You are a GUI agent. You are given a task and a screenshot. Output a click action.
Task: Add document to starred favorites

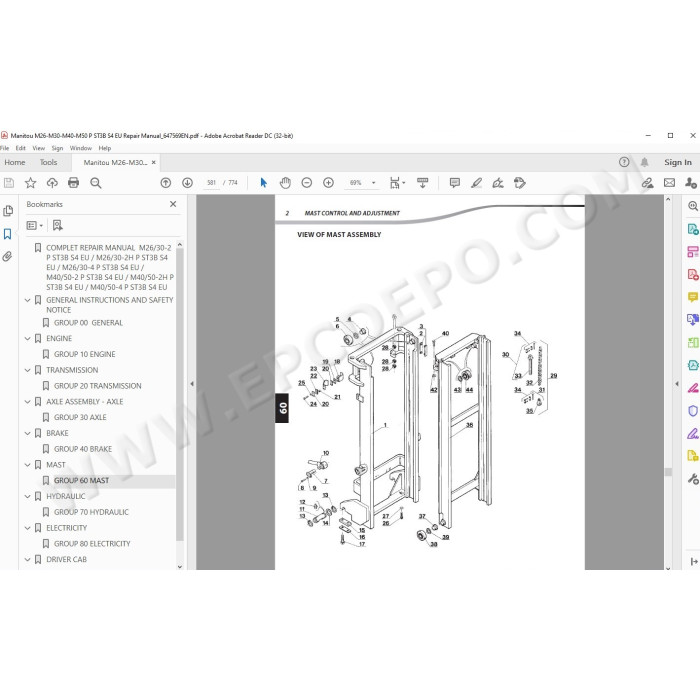point(30,183)
